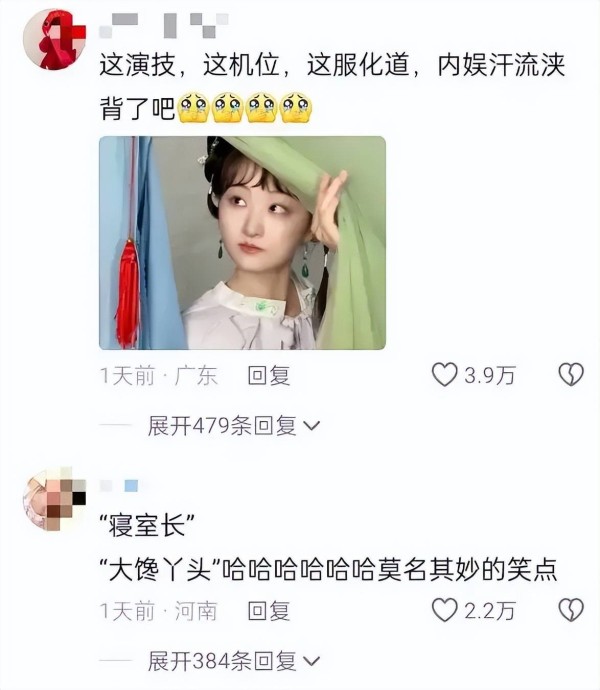Viewport: 600px width, 690px height.
Task: Expand 展开479条回复 replies
Action: pos(234,426)
